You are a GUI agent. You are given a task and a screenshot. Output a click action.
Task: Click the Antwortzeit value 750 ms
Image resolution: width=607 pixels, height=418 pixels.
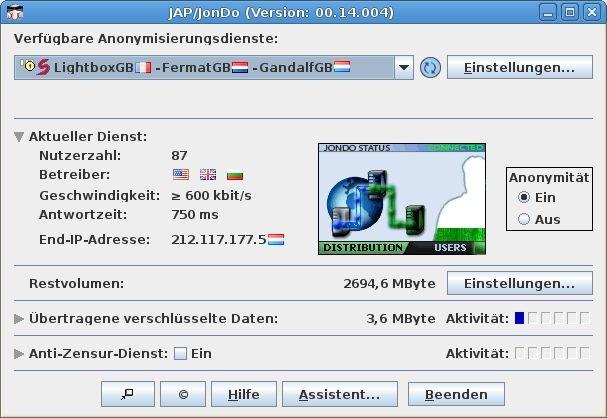[195, 214]
